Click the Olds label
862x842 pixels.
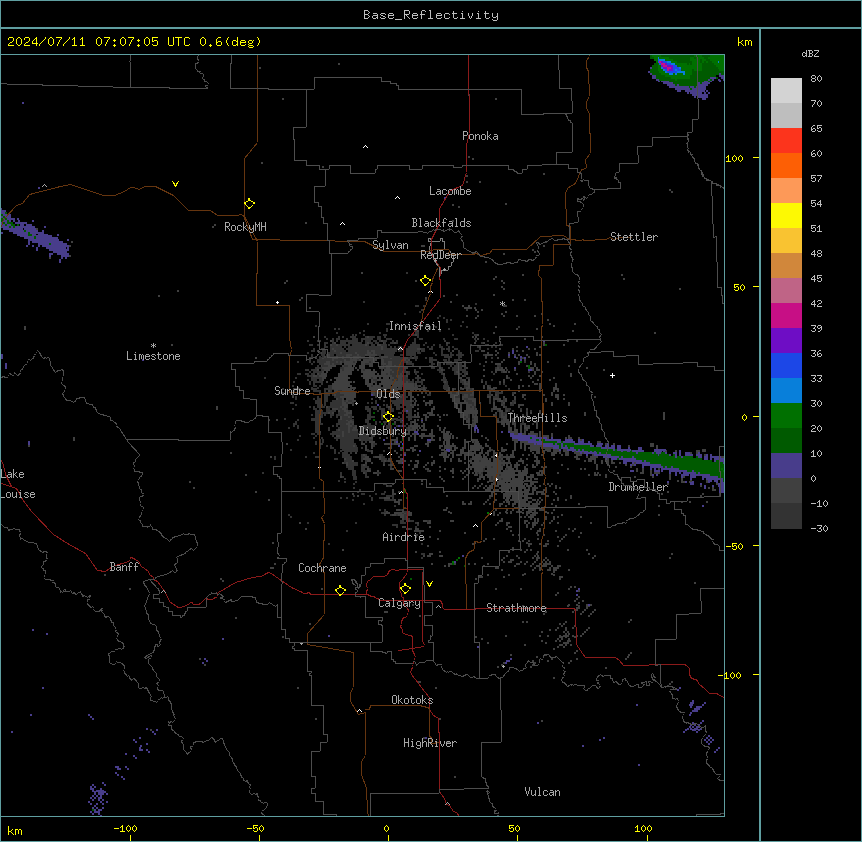click(388, 394)
